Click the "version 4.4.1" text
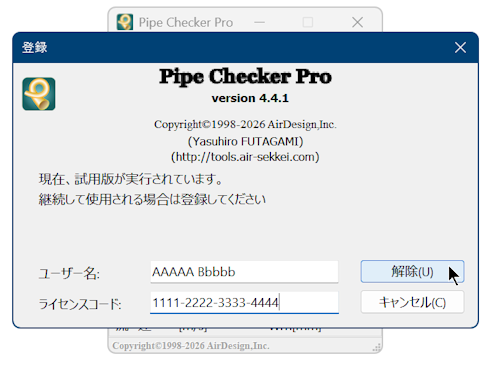The width and height of the screenshot is (496, 368). pos(250,98)
